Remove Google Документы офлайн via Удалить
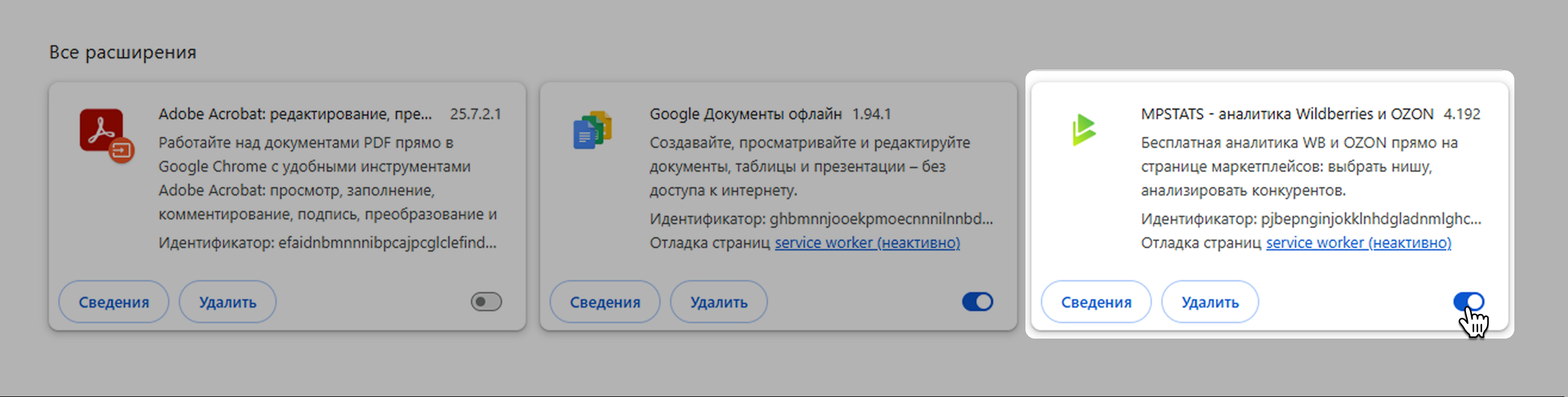 [x=718, y=302]
